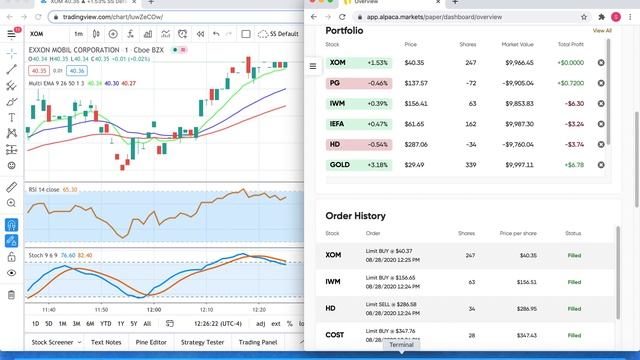Open SS Default cloud layout menu
Screen dimensions: 640x360
tap(278, 34)
